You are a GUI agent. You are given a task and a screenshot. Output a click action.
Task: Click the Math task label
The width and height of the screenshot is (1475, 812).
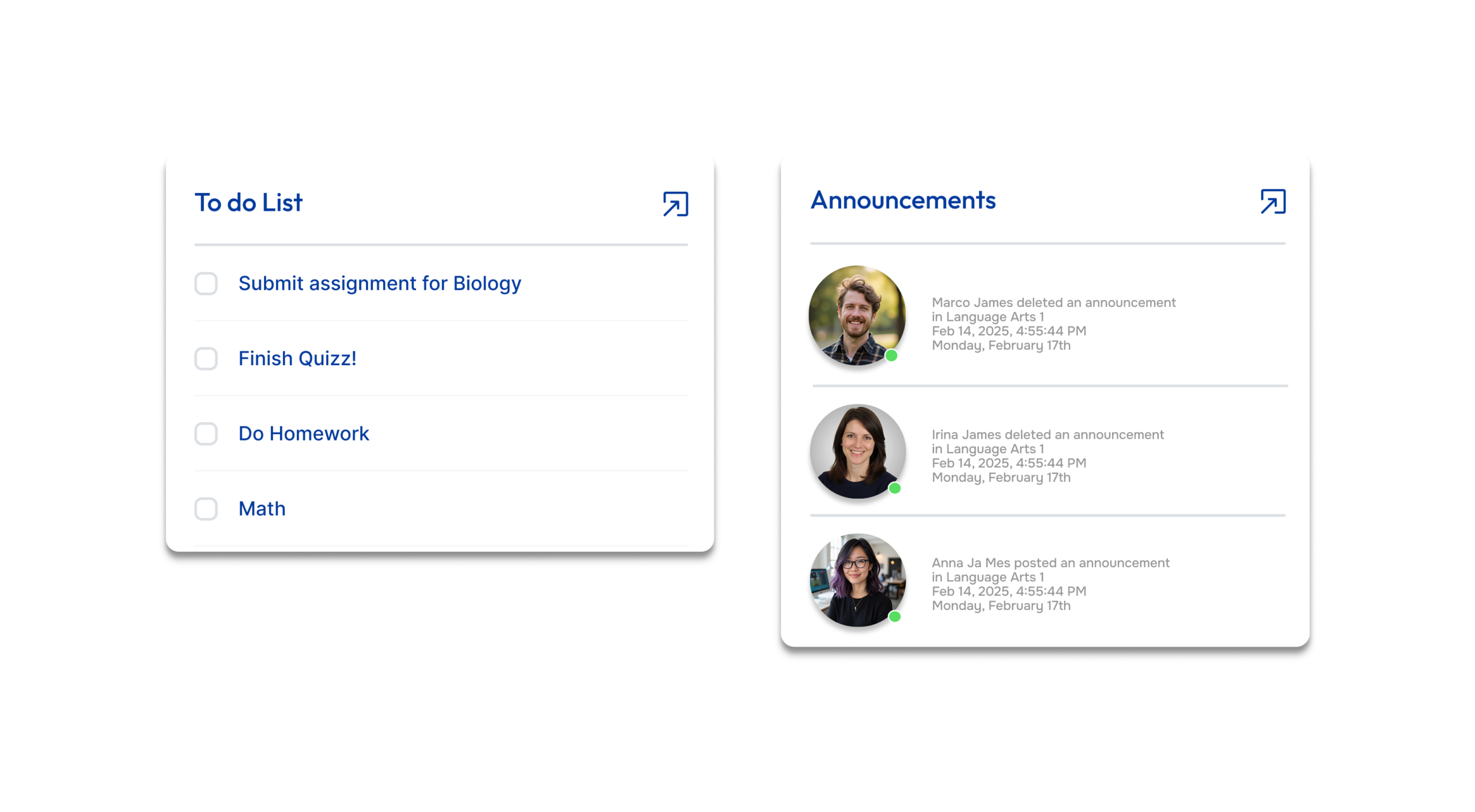pos(262,509)
